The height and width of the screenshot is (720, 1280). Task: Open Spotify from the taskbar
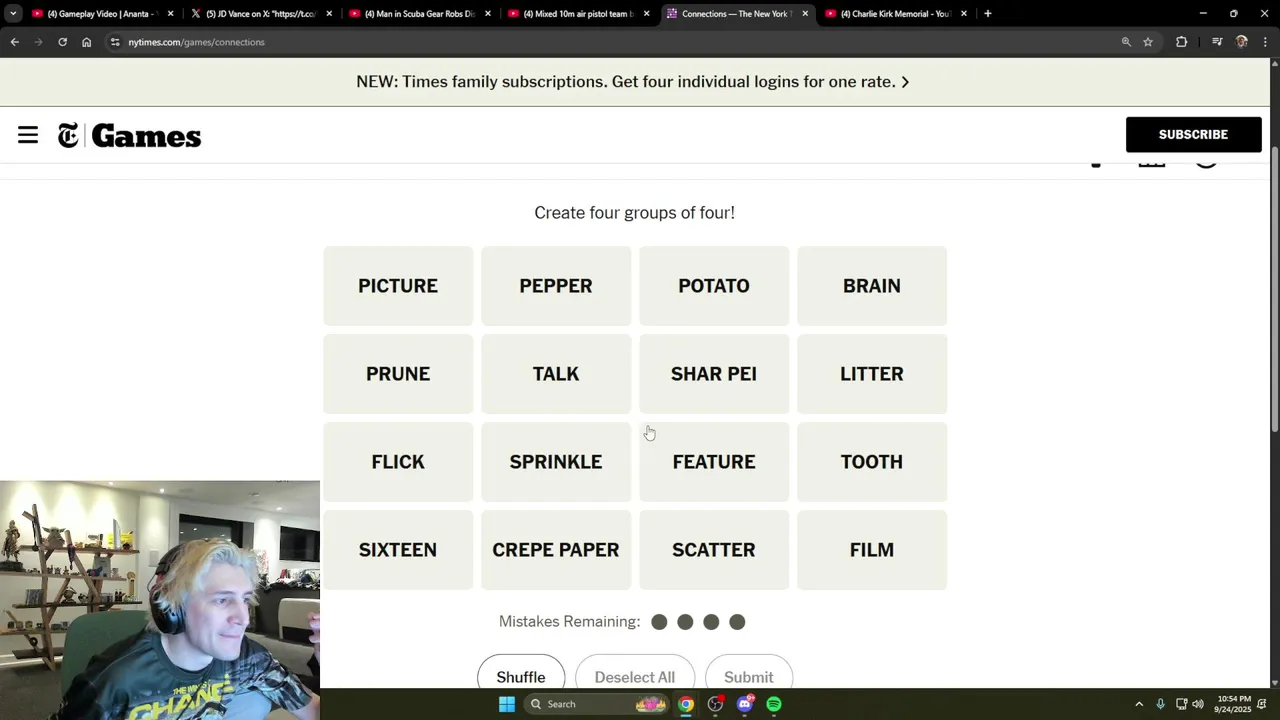tap(774, 704)
